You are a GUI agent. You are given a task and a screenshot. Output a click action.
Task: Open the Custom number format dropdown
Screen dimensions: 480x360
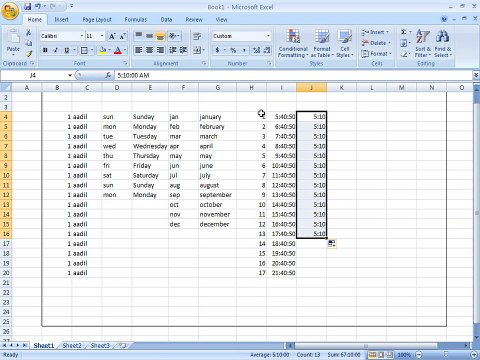[x=268, y=36]
